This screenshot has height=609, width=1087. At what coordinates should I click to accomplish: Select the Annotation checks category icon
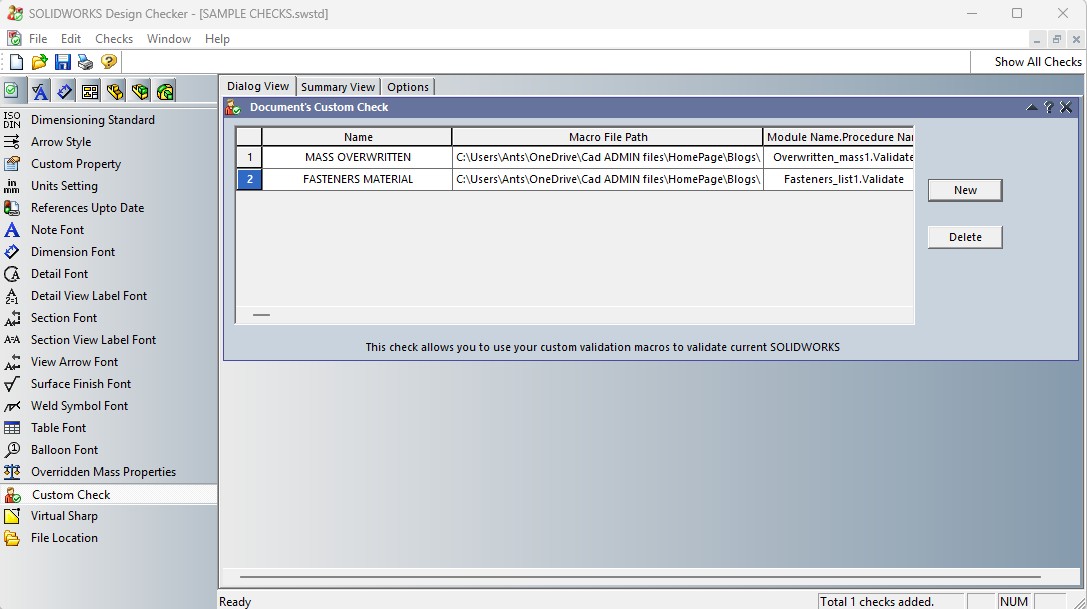coord(40,92)
